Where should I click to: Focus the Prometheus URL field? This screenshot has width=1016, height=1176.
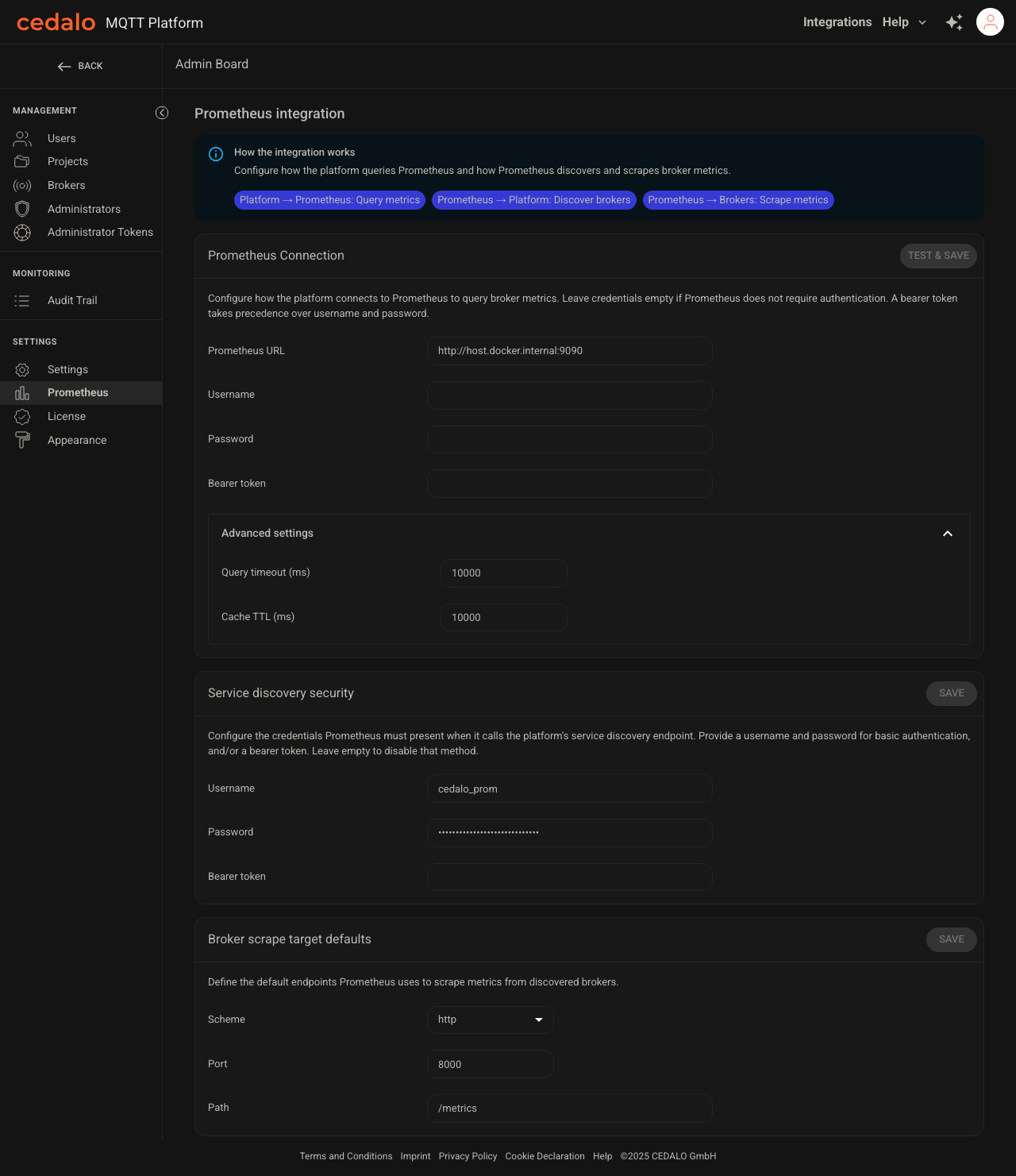click(570, 351)
